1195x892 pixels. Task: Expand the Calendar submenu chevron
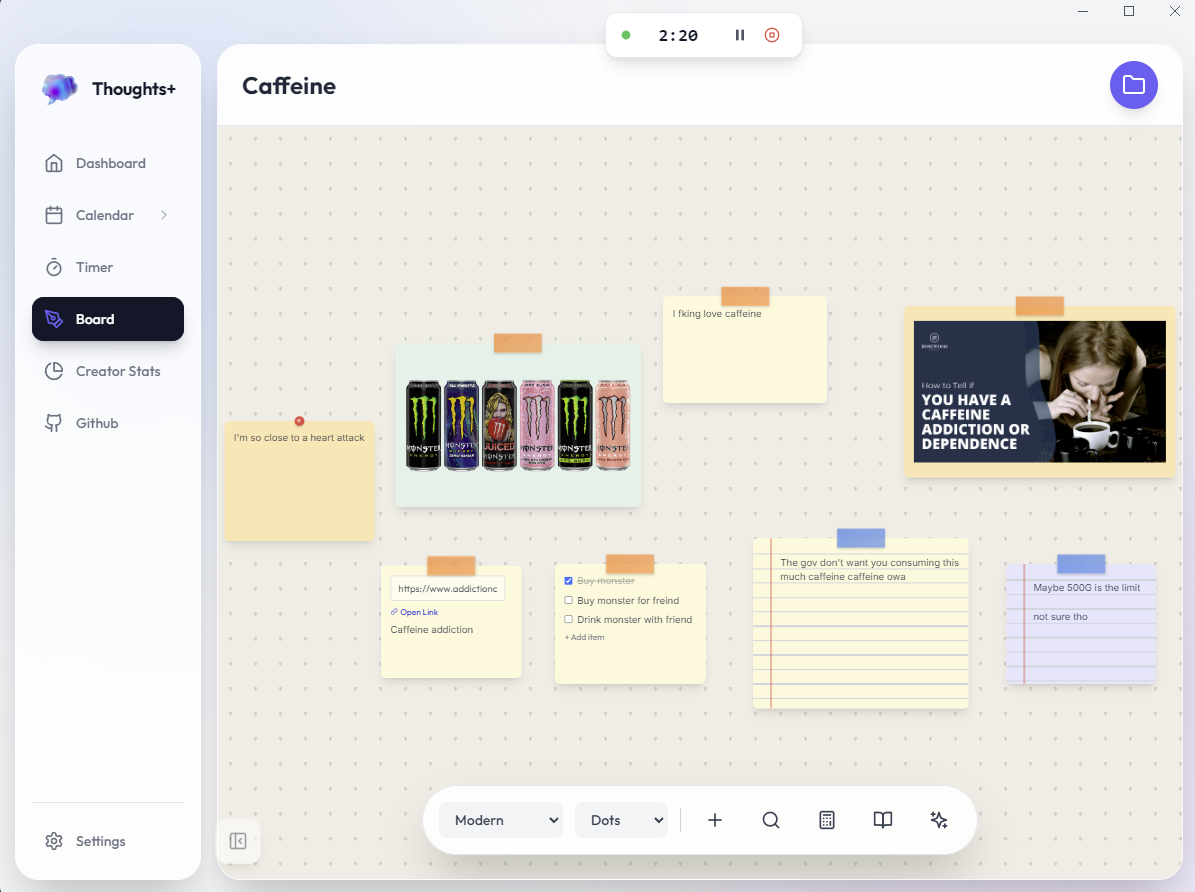pos(164,215)
